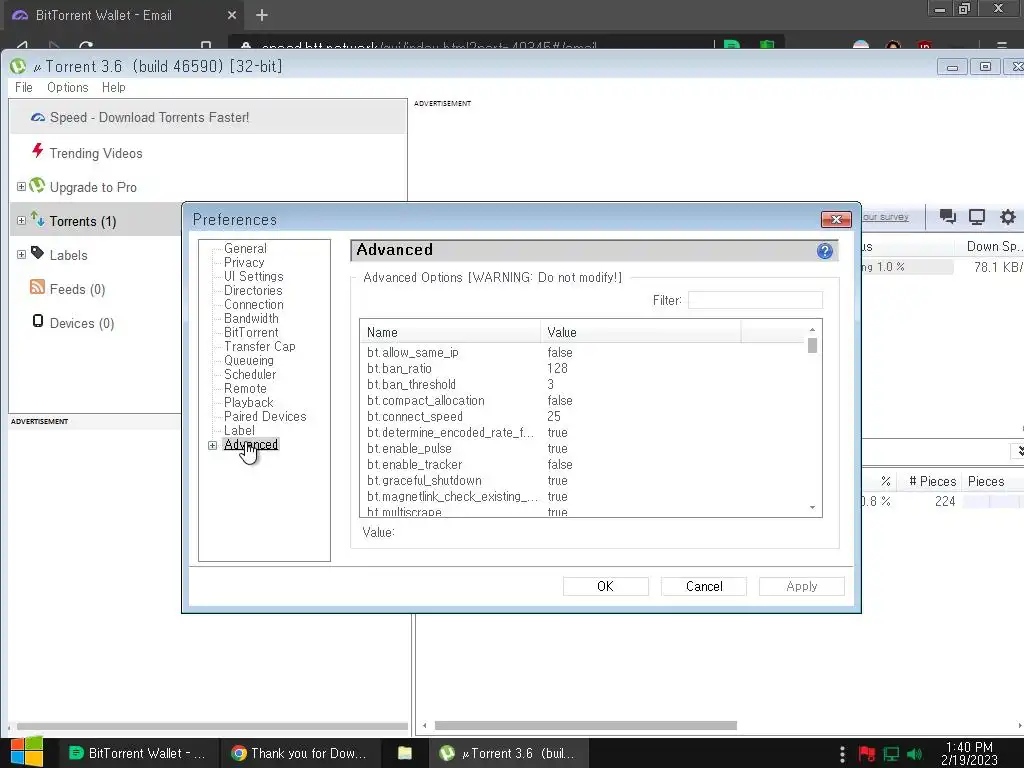Select Transfer Cap in preferences tree
The width and height of the screenshot is (1024, 768).
(x=259, y=346)
